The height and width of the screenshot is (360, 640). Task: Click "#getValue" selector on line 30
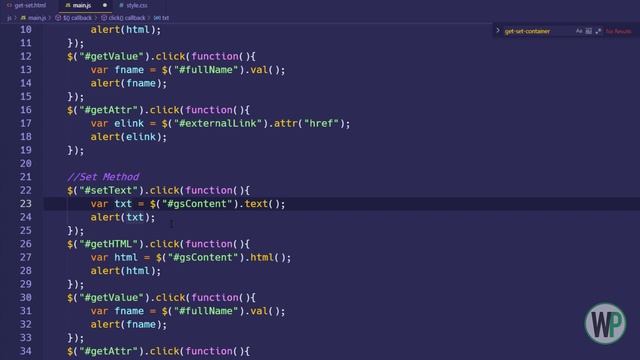coord(111,298)
